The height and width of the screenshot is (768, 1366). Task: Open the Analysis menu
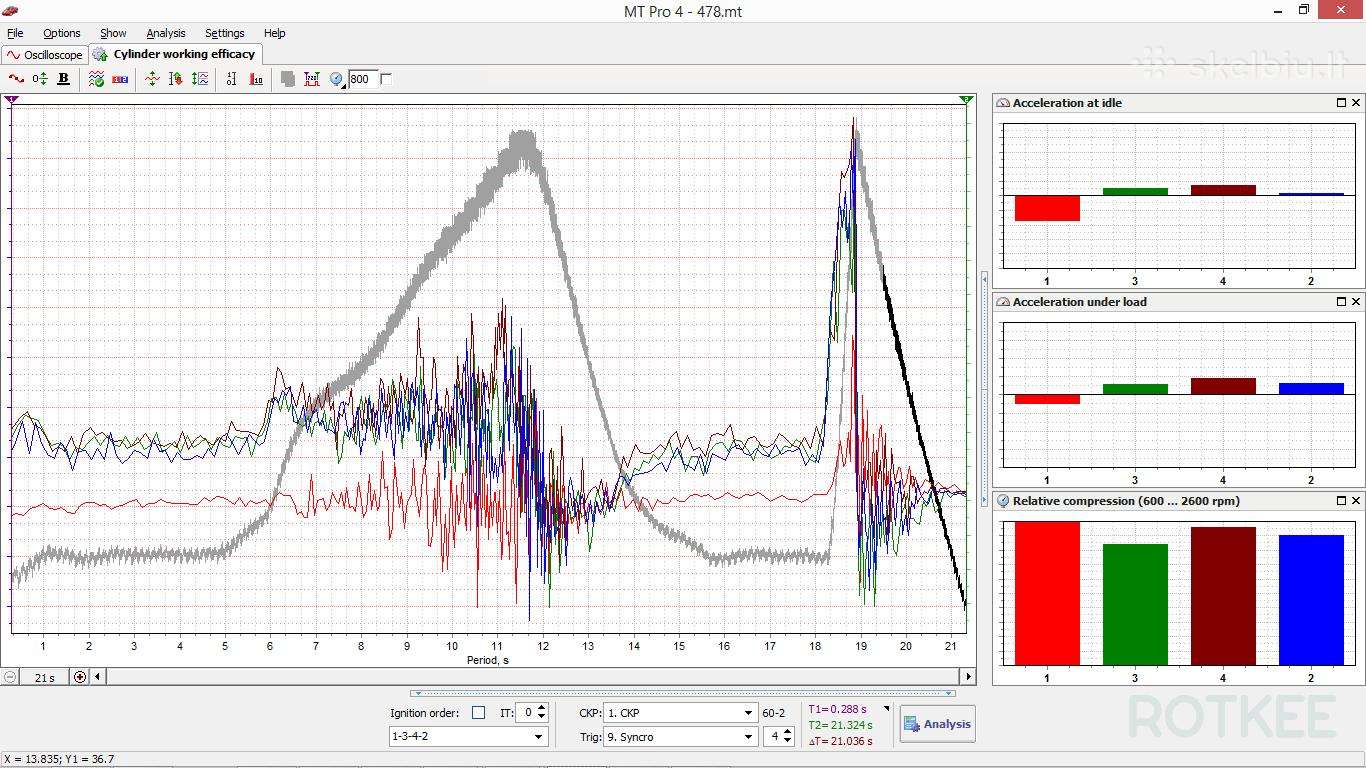coord(166,33)
